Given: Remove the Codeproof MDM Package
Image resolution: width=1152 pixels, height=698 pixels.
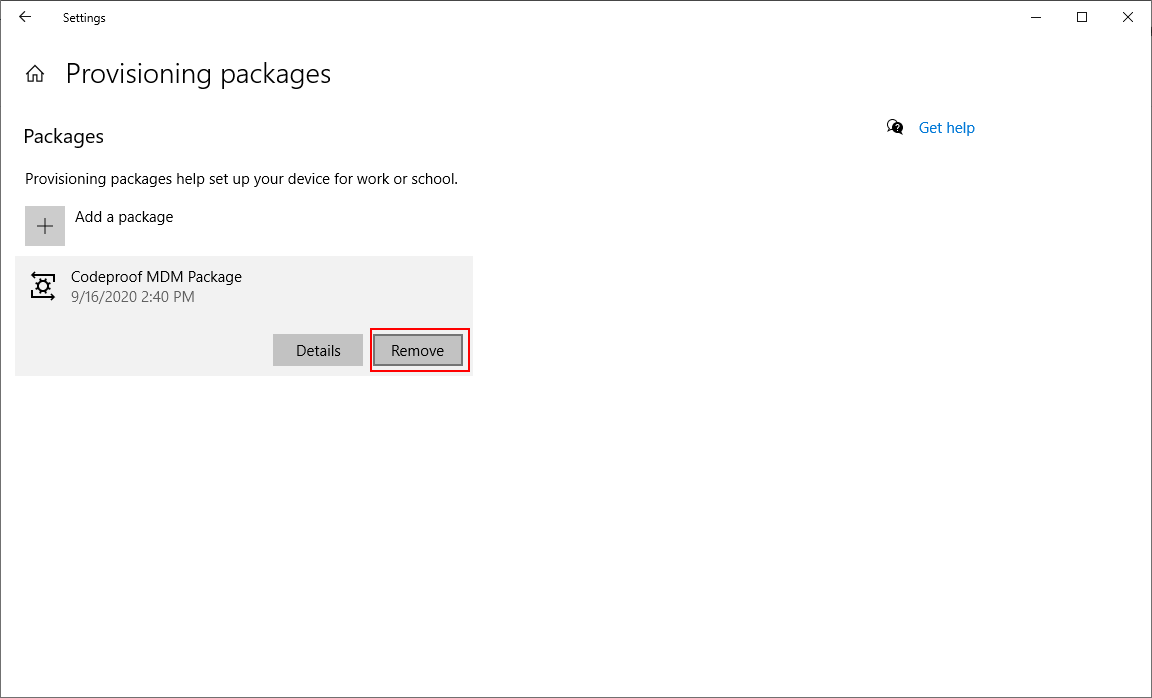Looking at the screenshot, I should pyautogui.click(x=417, y=350).
